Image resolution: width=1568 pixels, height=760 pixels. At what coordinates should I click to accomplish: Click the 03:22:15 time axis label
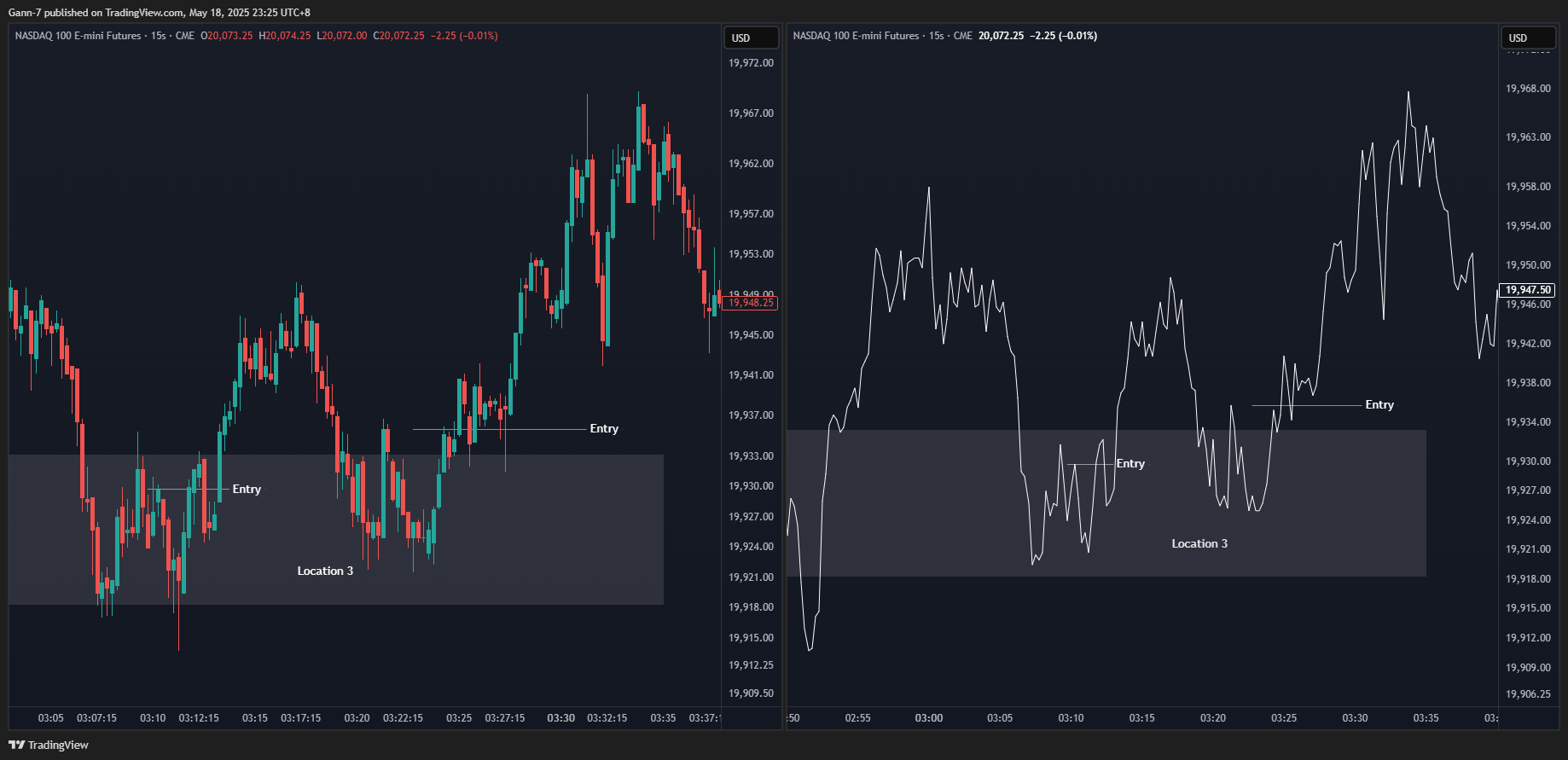403,718
